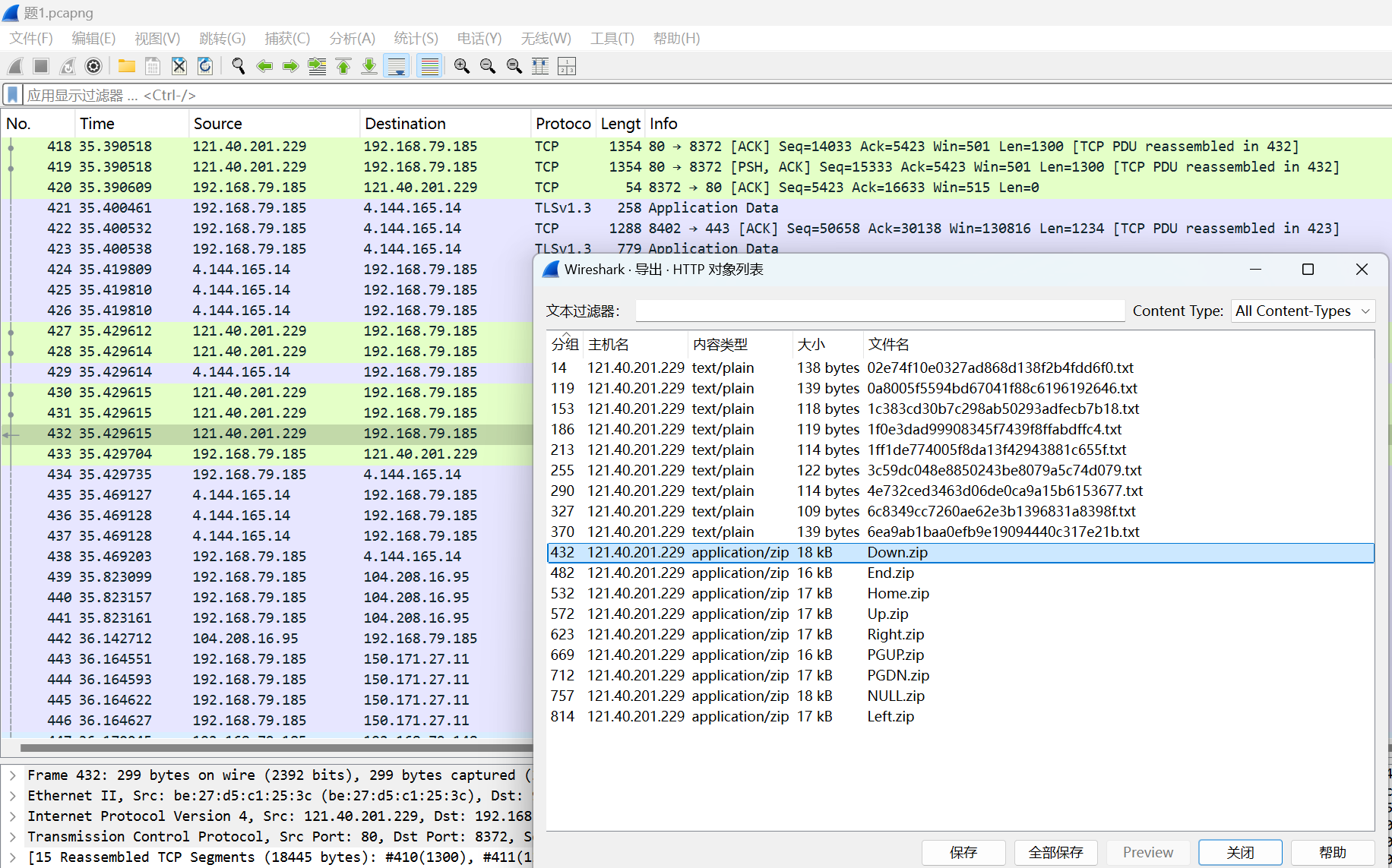This screenshot has height=868, width=1392.
Task: Open the 文件(F) menu
Action: [31, 38]
